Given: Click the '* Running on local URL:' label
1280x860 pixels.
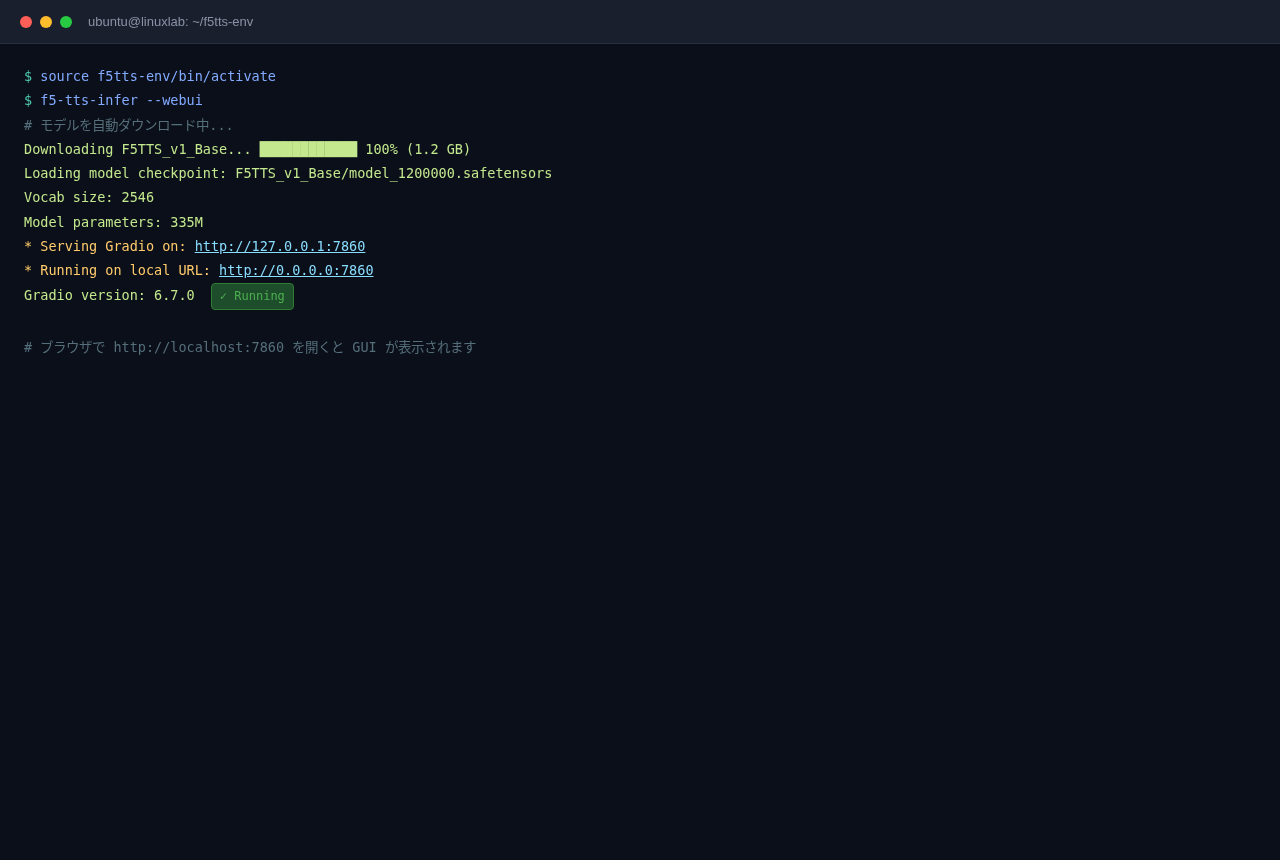Looking at the screenshot, I should [x=117, y=270].
